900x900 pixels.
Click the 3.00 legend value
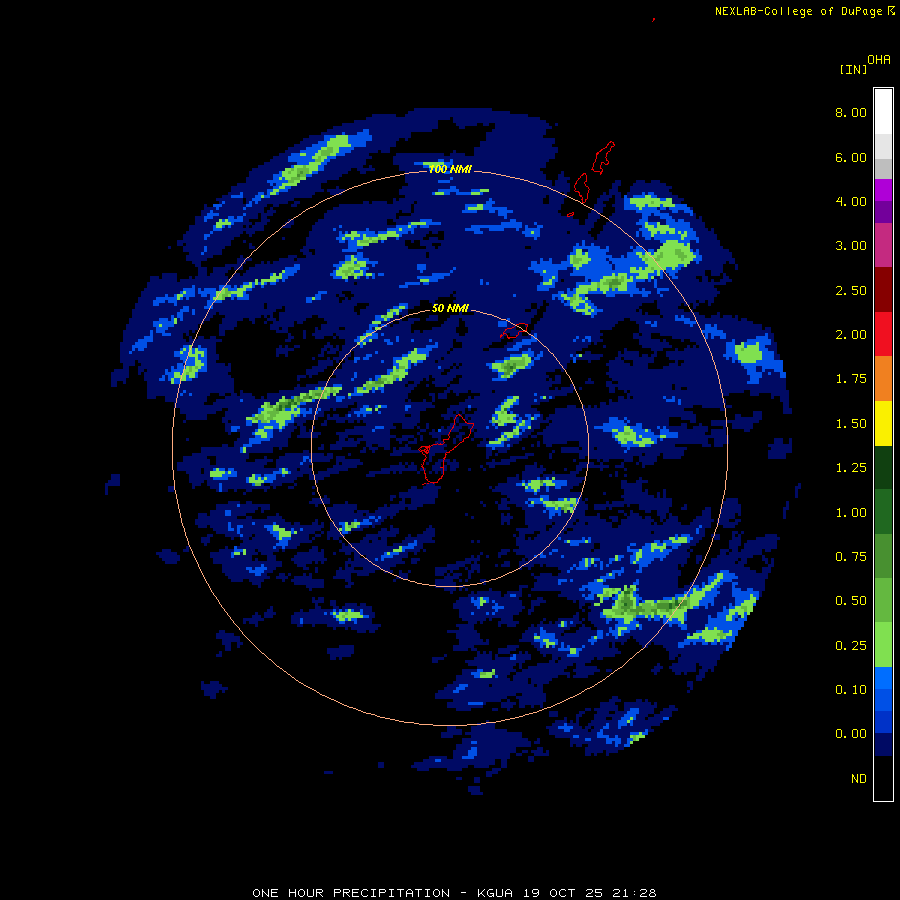851,246
